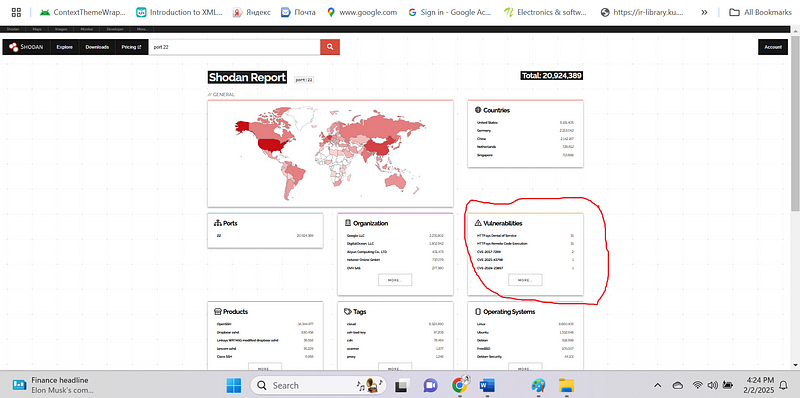This screenshot has width=800, height=398.
Task: Open the Почта bookmark
Action: pos(298,12)
